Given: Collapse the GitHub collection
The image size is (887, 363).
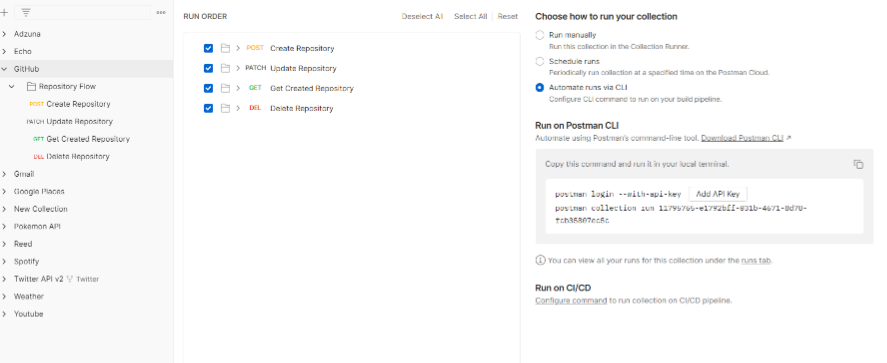Looking at the screenshot, I should (x=5, y=69).
